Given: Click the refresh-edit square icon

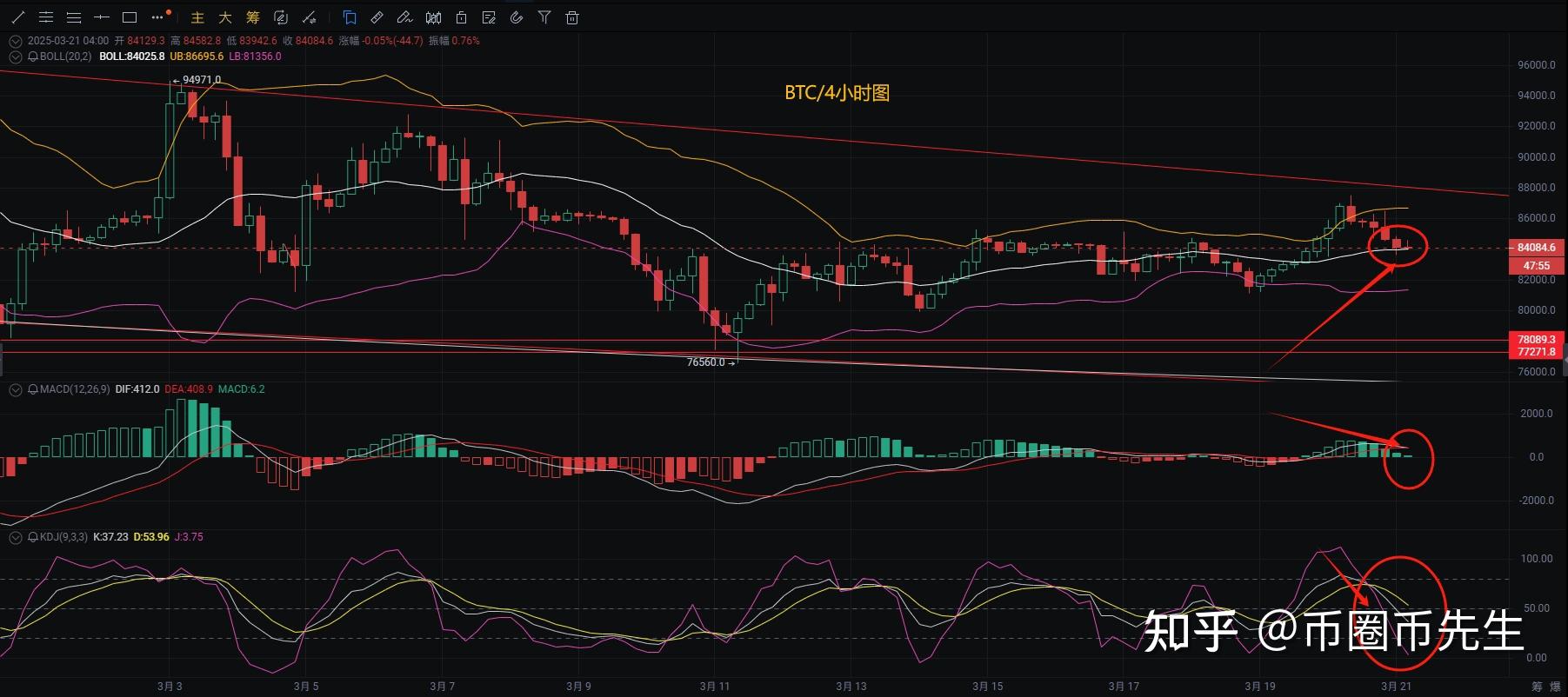Looking at the screenshot, I should pos(280,17).
